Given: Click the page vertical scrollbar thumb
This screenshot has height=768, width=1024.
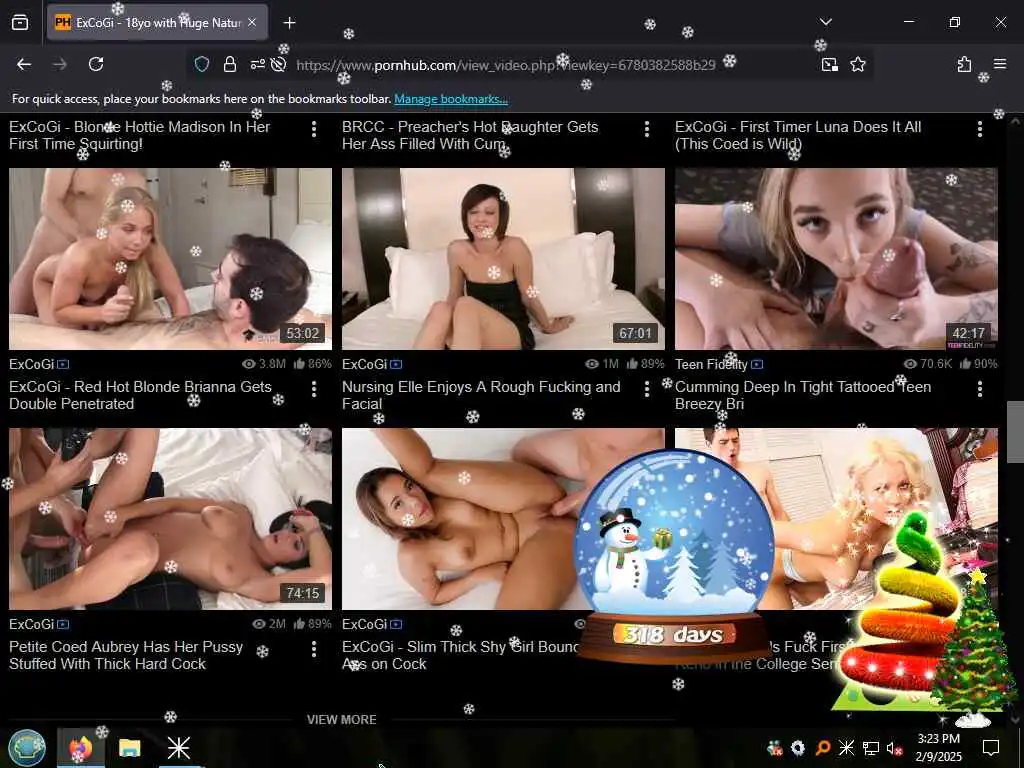Looking at the screenshot, I should click(x=1014, y=432).
